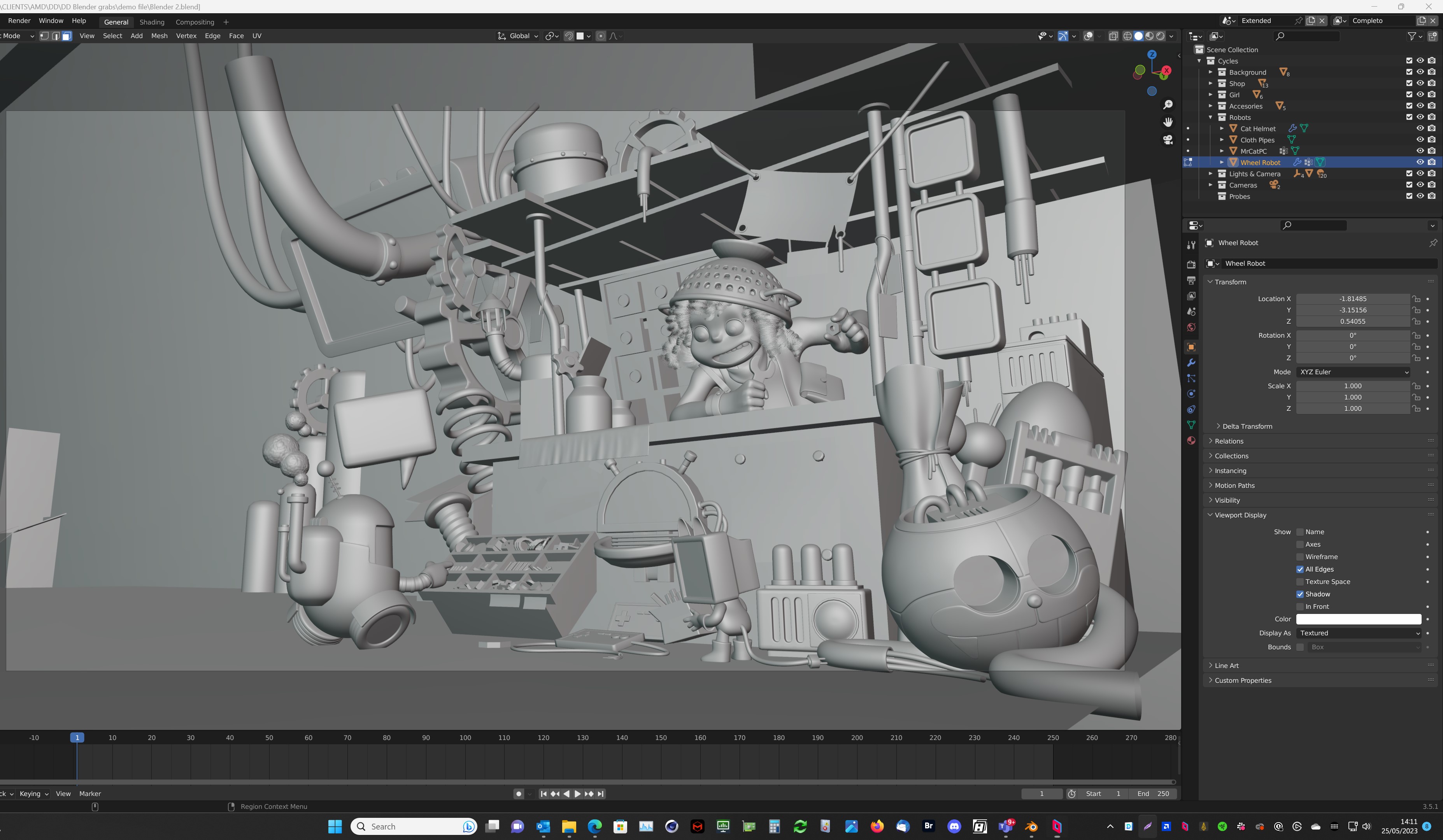This screenshot has height=840, width=1443.
Task: Open the Physics properties tab
Action: click(1191, 393)
